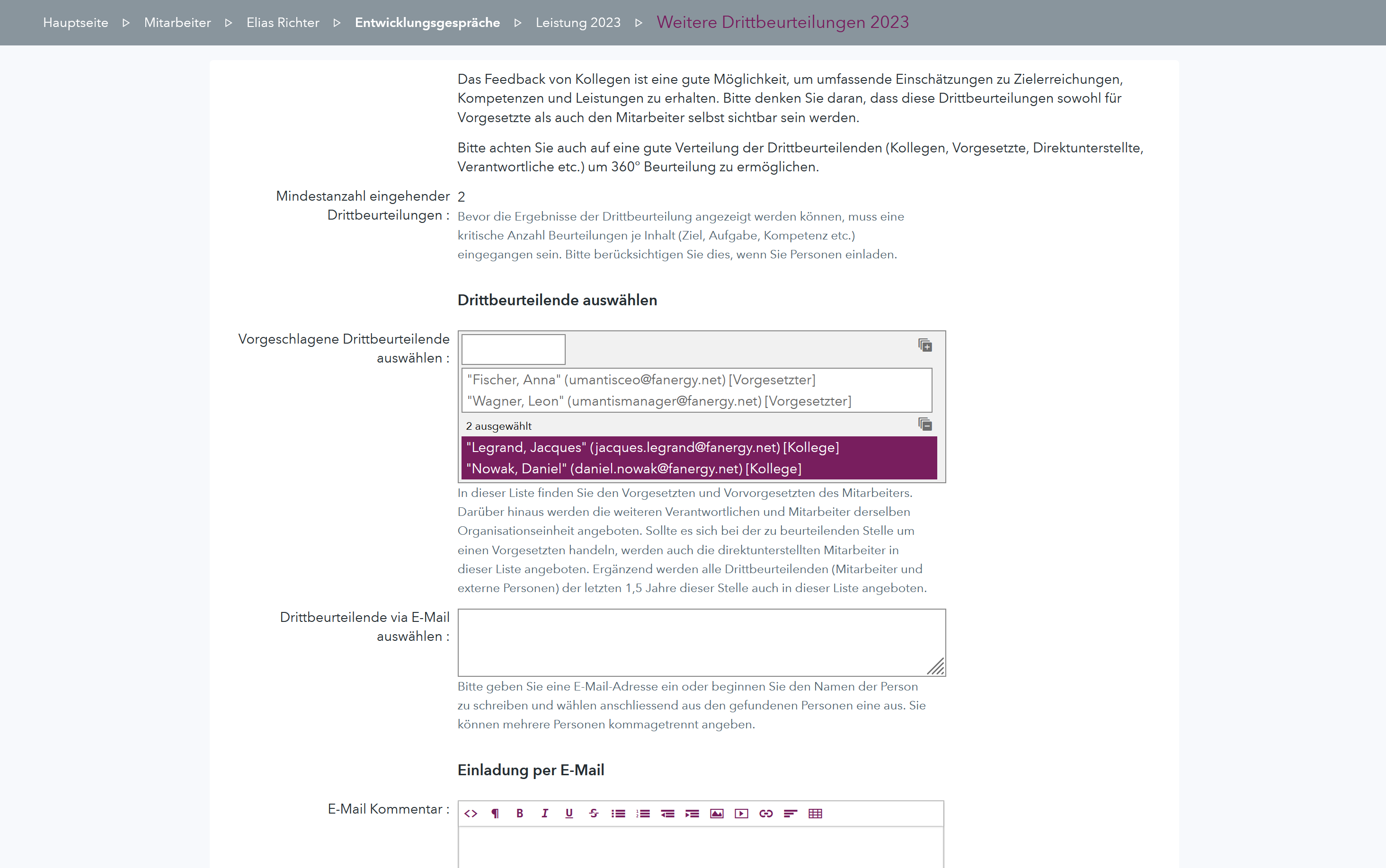1386x868 pixels.
Task: Select "Wagner, Leon" from suggested reviewers
Action: coord(658,401)
